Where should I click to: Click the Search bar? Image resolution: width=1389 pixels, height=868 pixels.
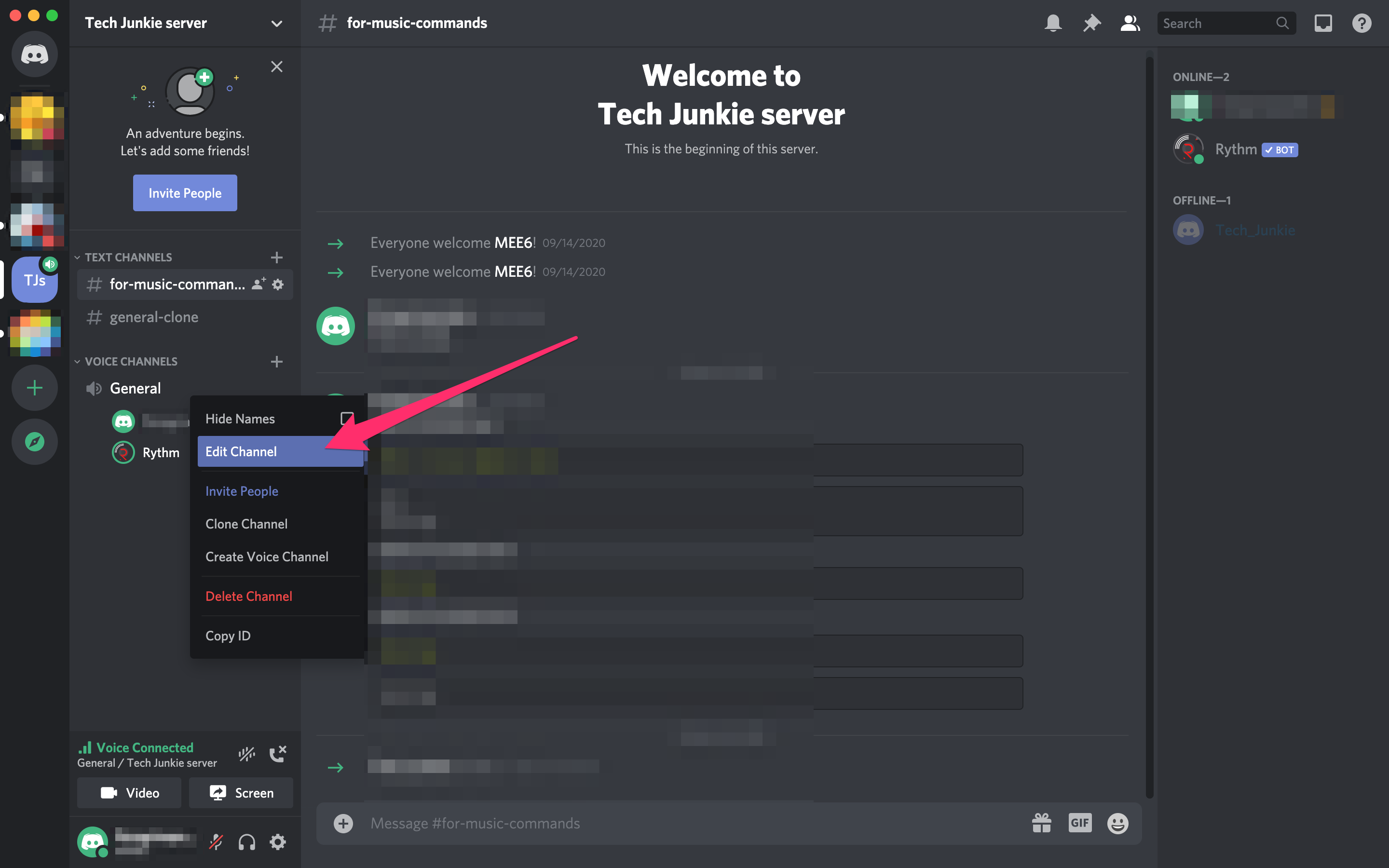click(x=1225, y=22)
